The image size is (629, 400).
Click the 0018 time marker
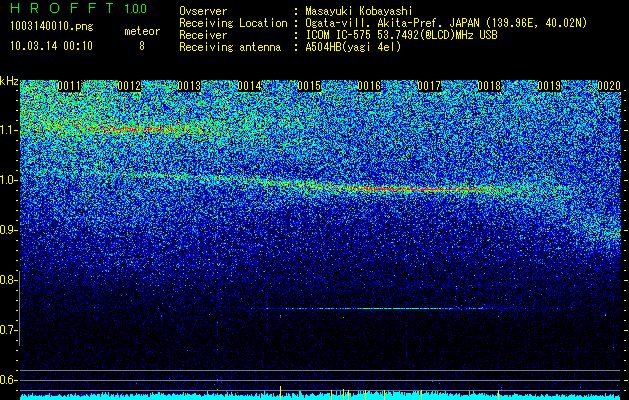tap(489, 86)
